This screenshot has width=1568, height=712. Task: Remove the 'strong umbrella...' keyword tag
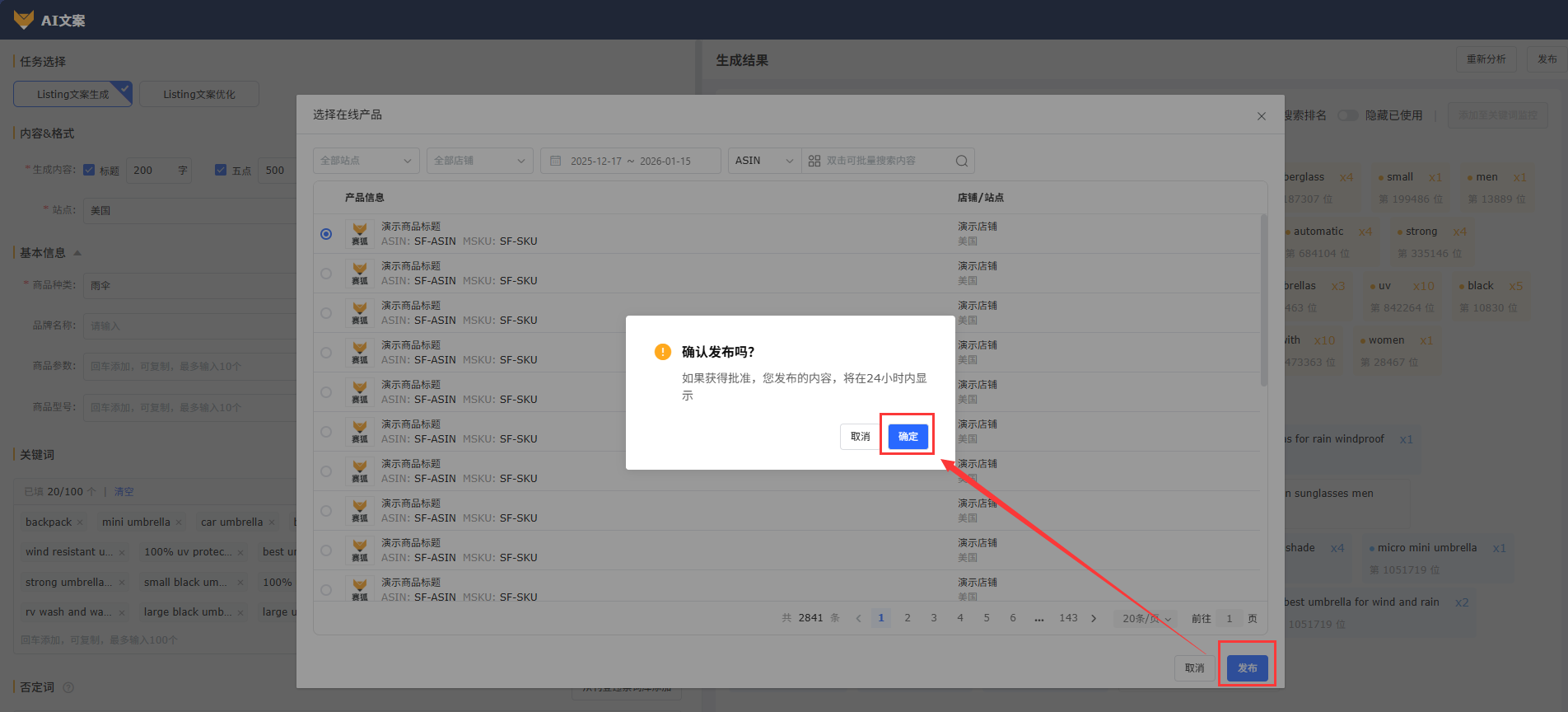[122, 583]
